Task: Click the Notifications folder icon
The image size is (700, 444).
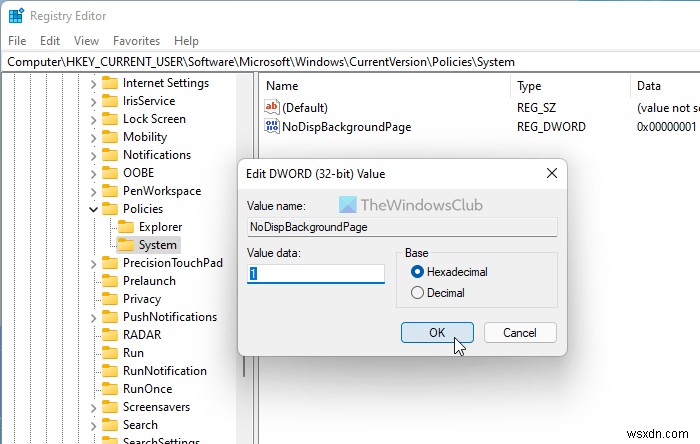Action: (110, 155)
